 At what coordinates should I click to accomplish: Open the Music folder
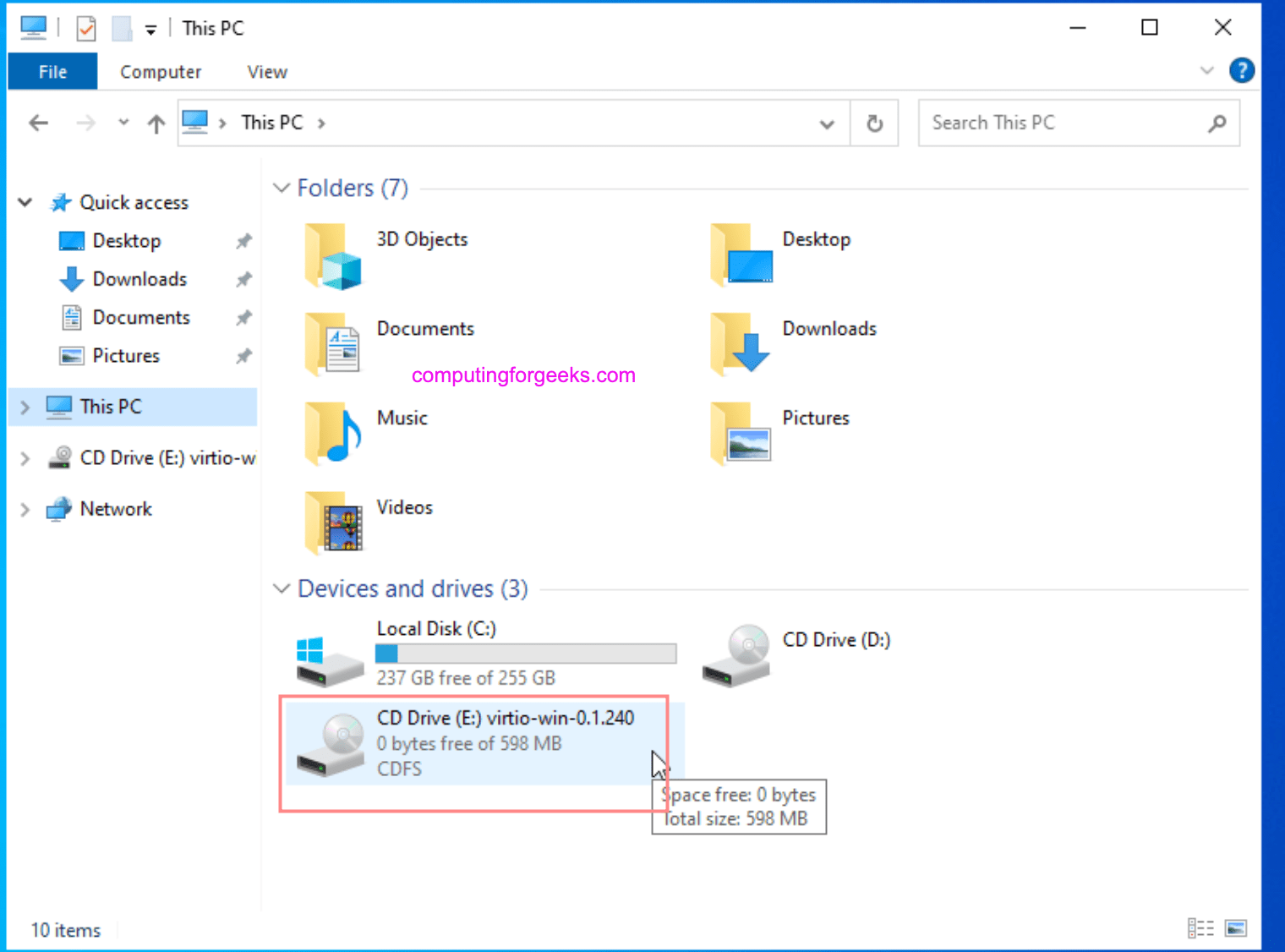[402, 418]
